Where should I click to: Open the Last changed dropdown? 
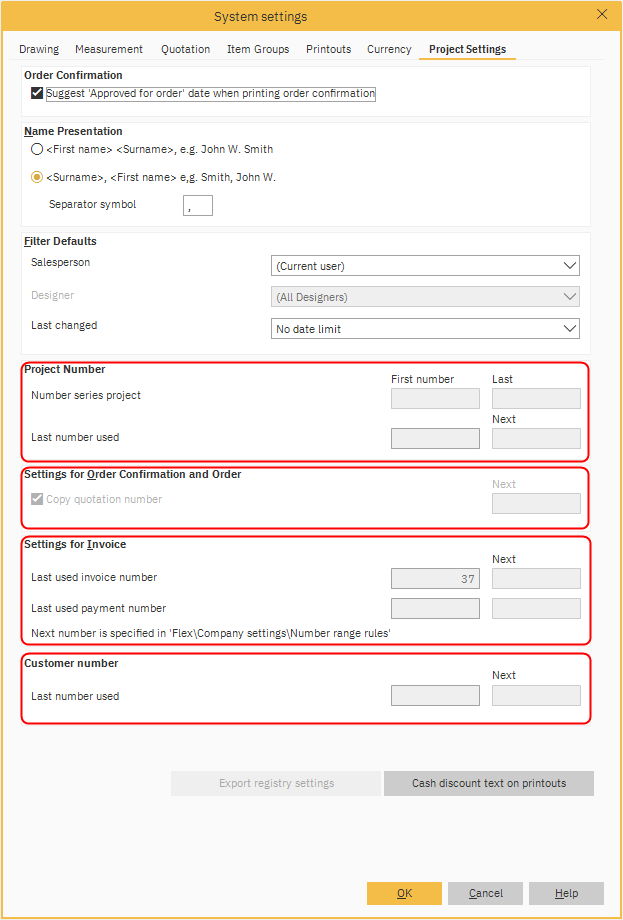(x=426, y=329)
